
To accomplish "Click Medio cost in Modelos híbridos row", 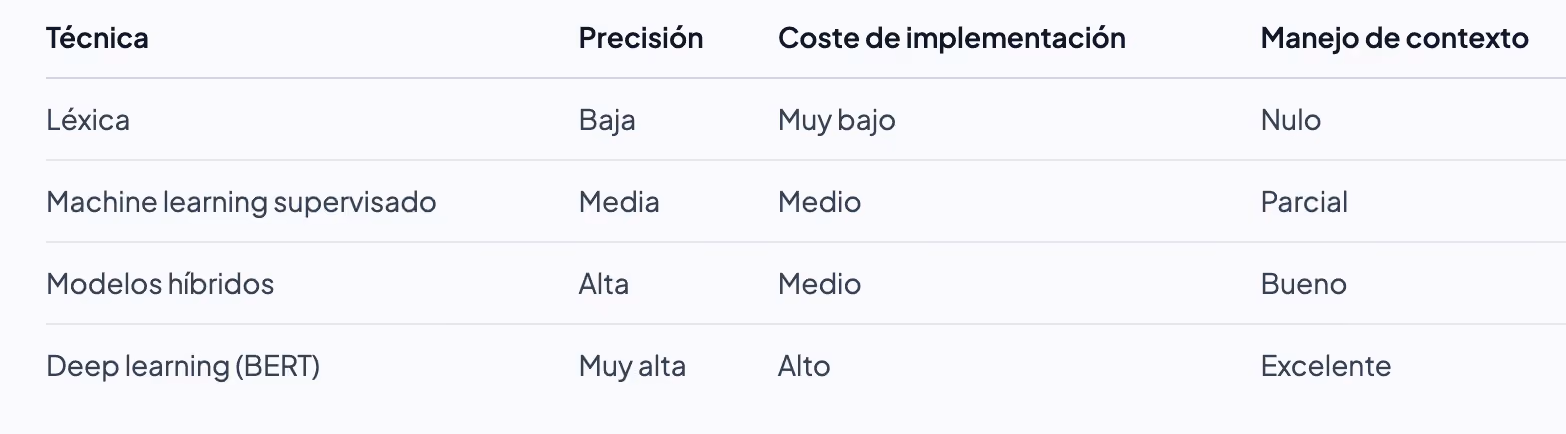I will (819, 284).
